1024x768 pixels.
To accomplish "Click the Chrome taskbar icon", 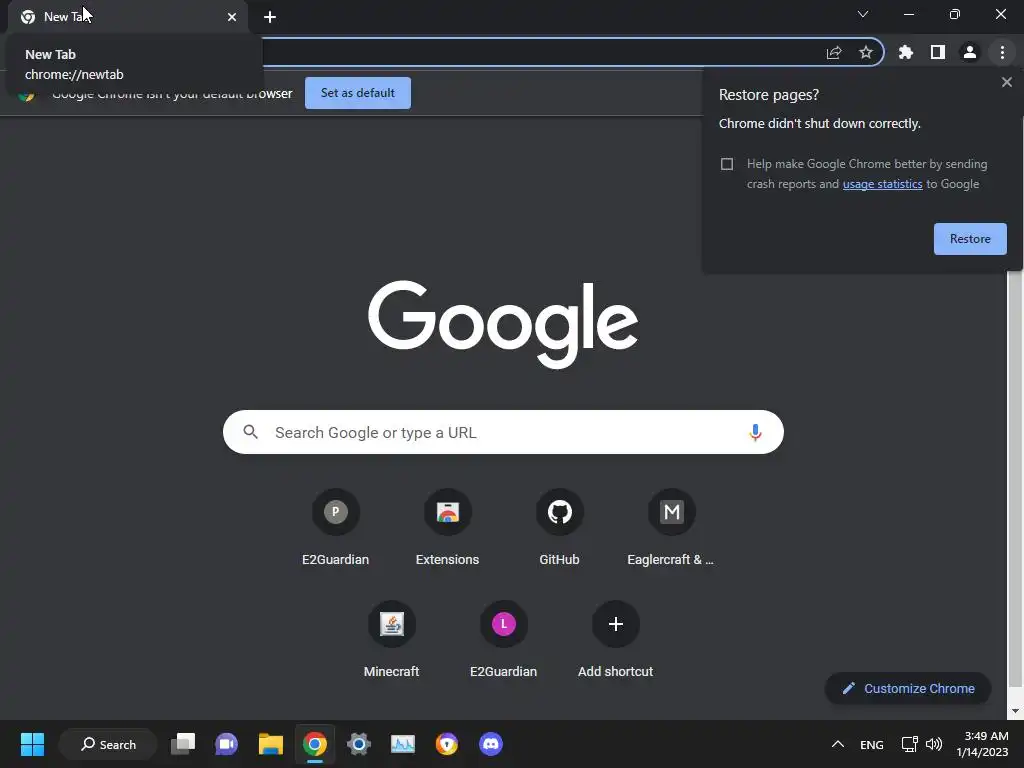I will click(315, 744).
